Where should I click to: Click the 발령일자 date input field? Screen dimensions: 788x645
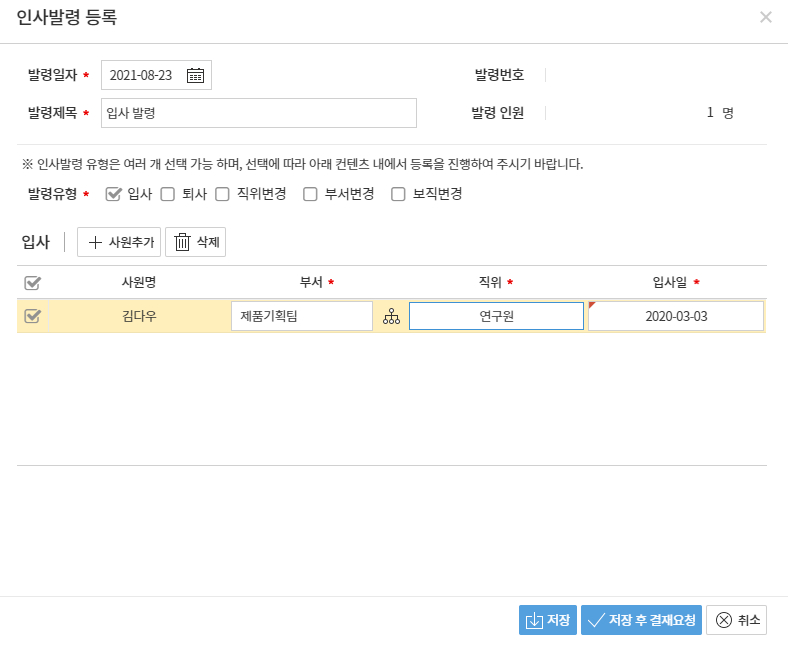143,75
